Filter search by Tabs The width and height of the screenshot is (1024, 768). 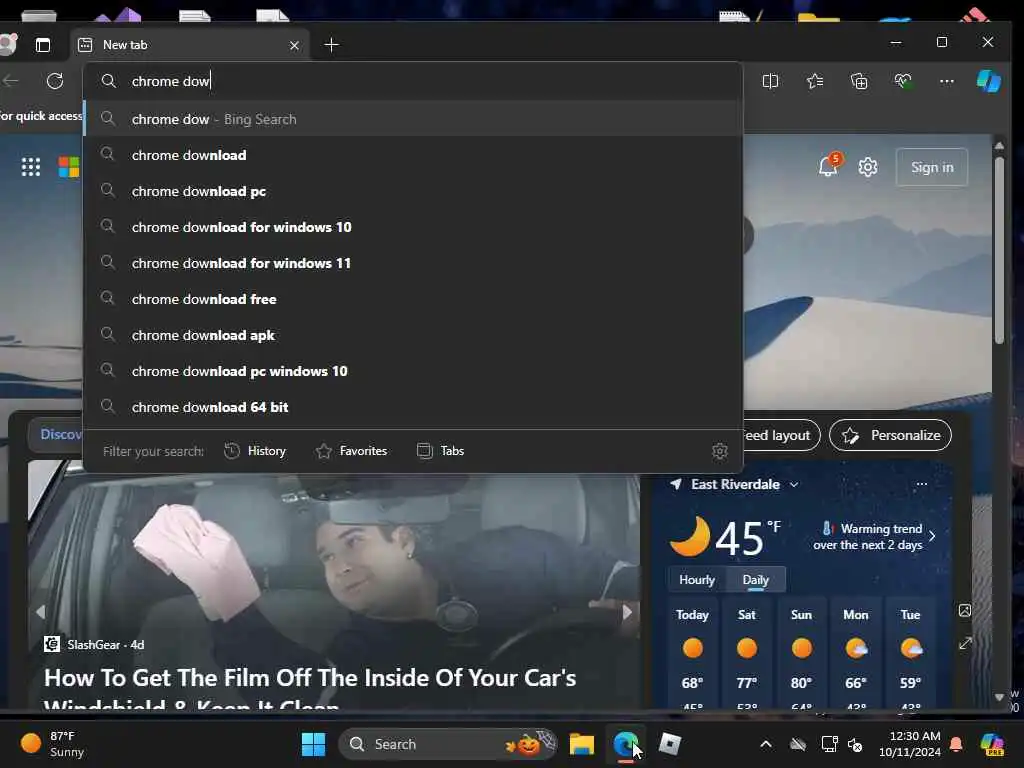pyautogui.click(x=441, y=451)
